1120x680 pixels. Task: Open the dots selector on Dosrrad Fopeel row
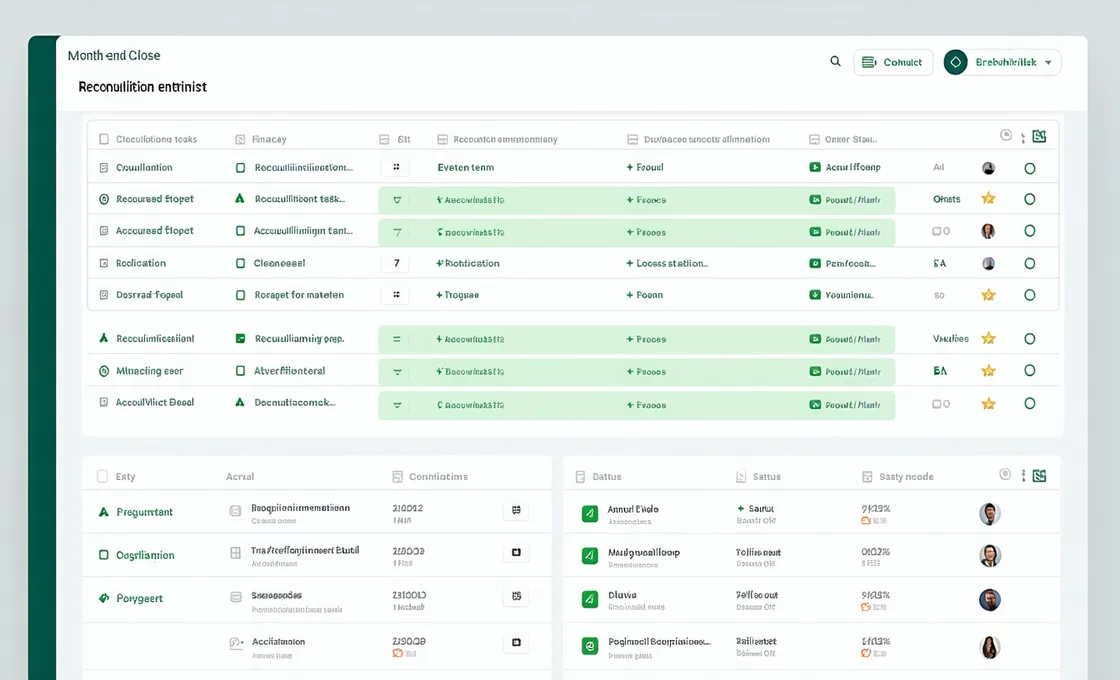coord(396,294)
